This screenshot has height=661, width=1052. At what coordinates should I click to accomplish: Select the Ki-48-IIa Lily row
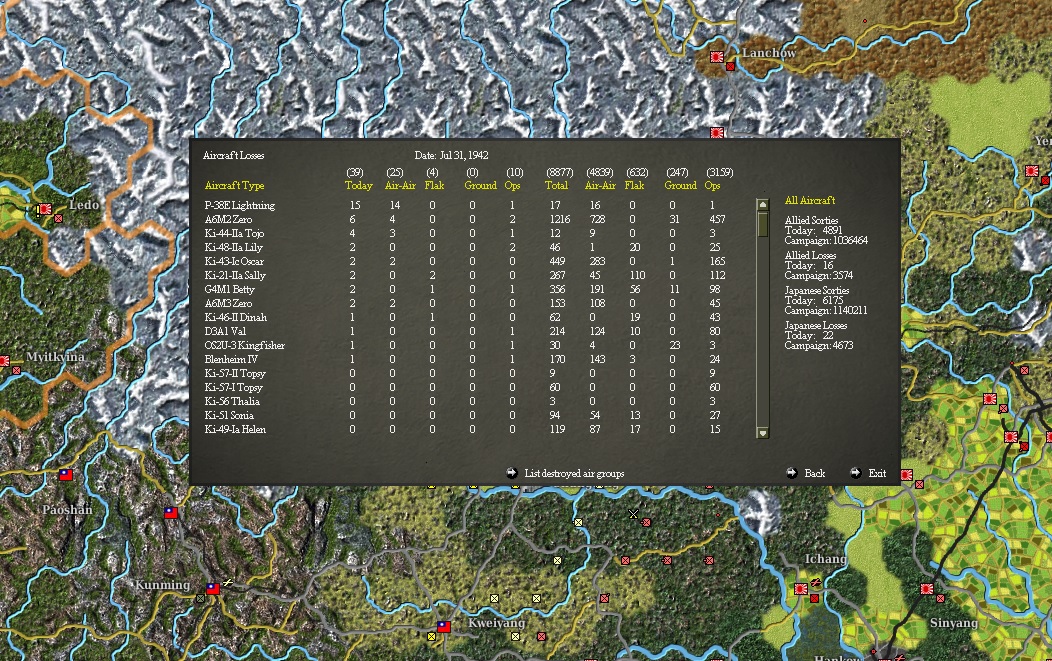point(466,248)
